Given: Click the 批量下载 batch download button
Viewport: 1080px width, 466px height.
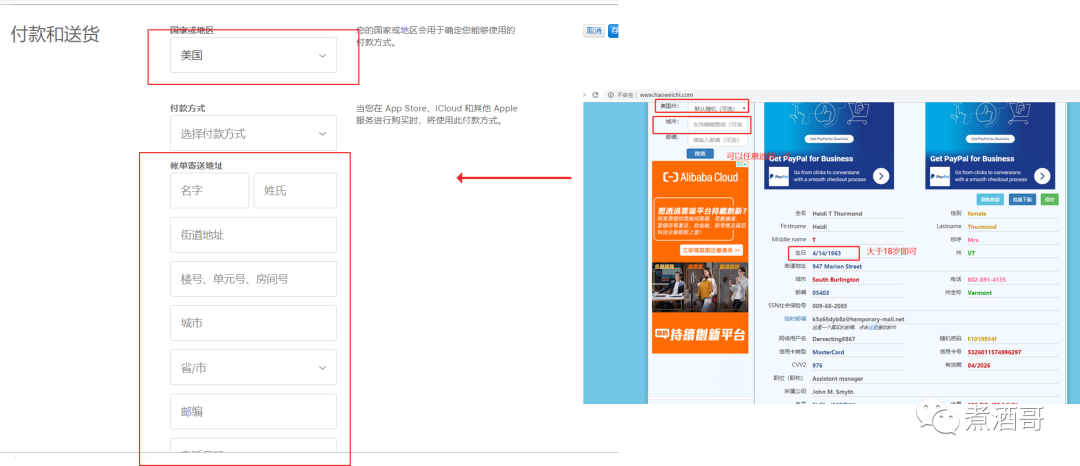Looking at the screenshot, I should click(x=1022, y=200).
